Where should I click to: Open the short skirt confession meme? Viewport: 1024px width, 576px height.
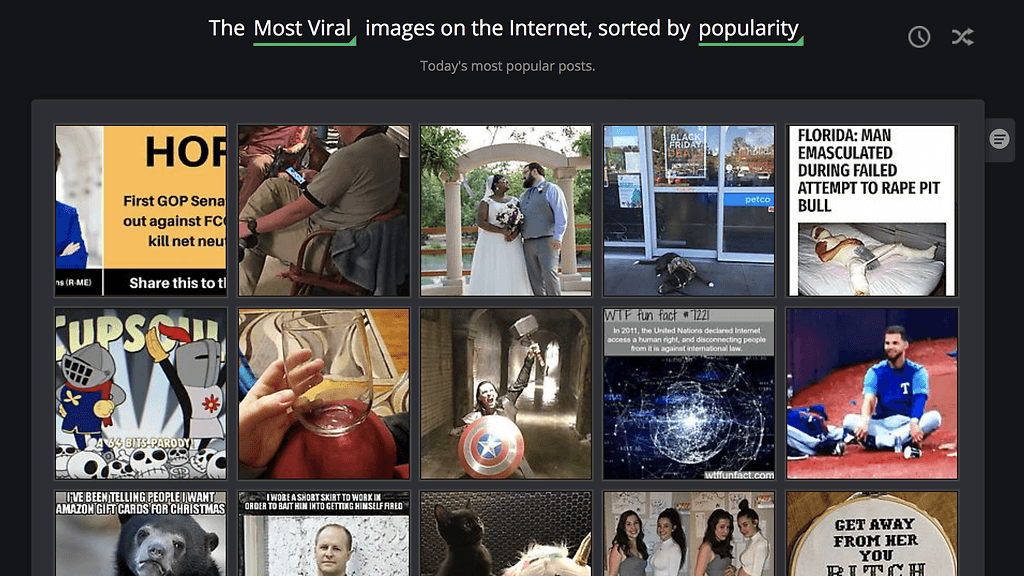tap(324, 534)
